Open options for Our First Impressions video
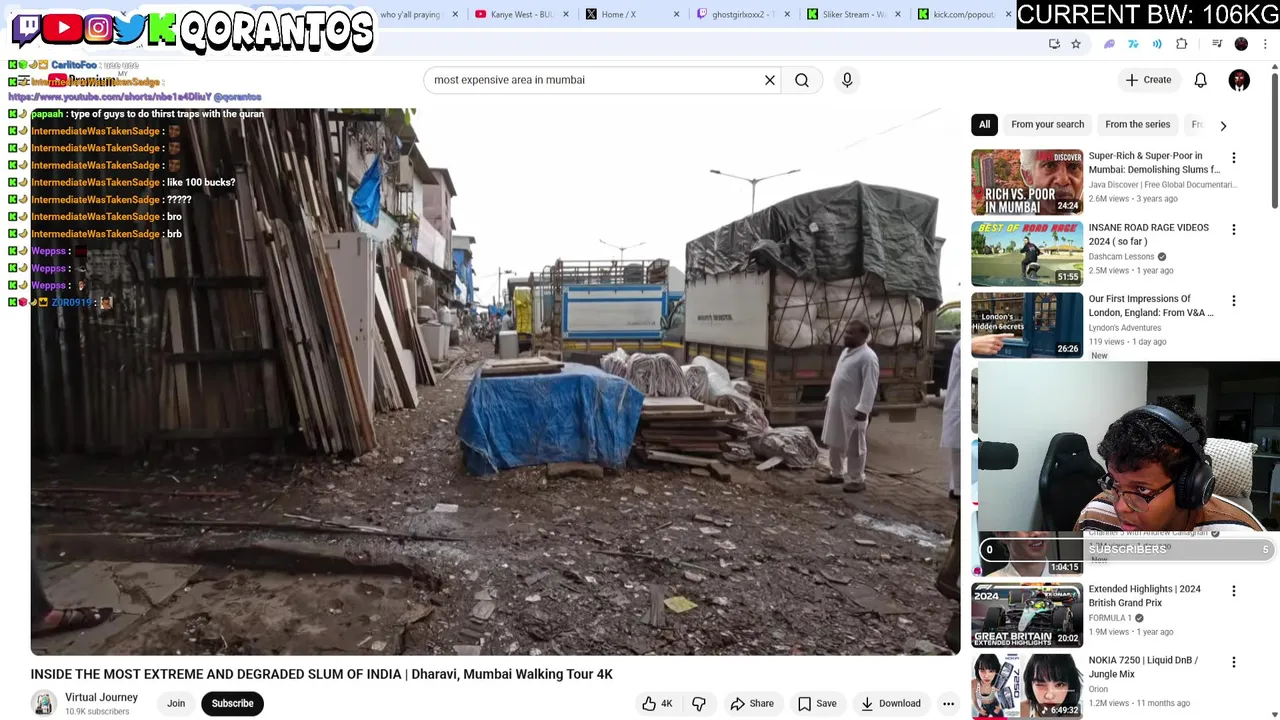The height and width of the screenshot is (720, 1280). click(x=1233, y=301)
